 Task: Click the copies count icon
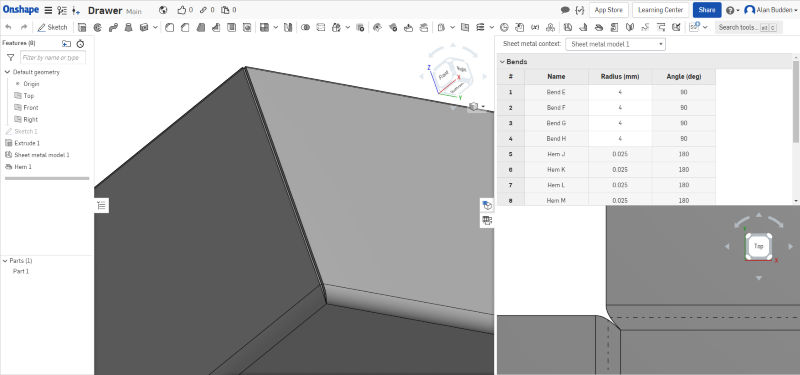pyautogui.click(x=225, y=10)
